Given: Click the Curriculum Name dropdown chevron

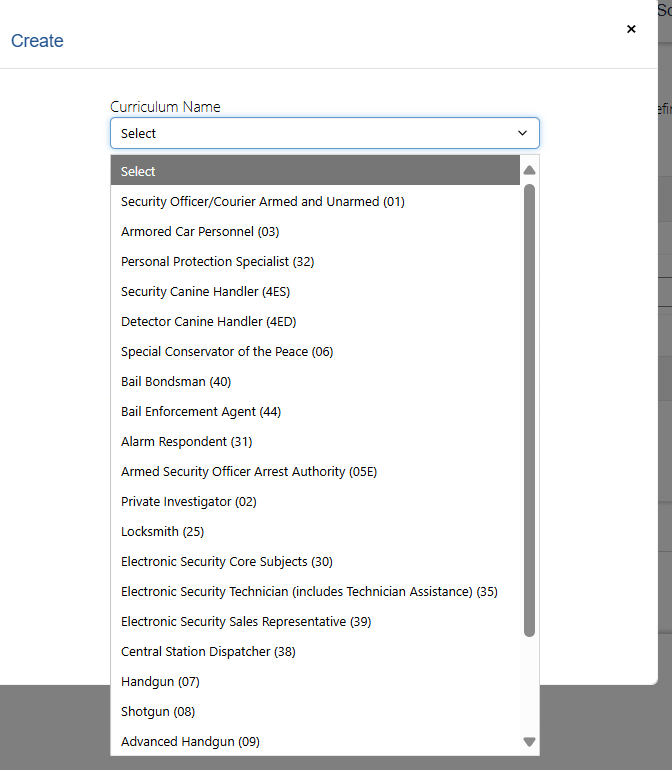Looking at the screenshot, I should pos(522,133).
